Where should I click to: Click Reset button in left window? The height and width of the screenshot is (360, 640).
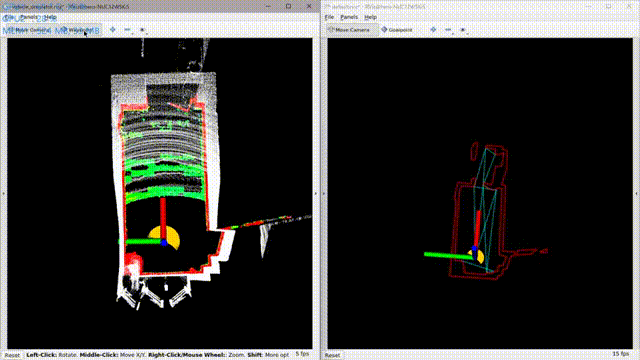pyautogui.click(x=12, y=355)
